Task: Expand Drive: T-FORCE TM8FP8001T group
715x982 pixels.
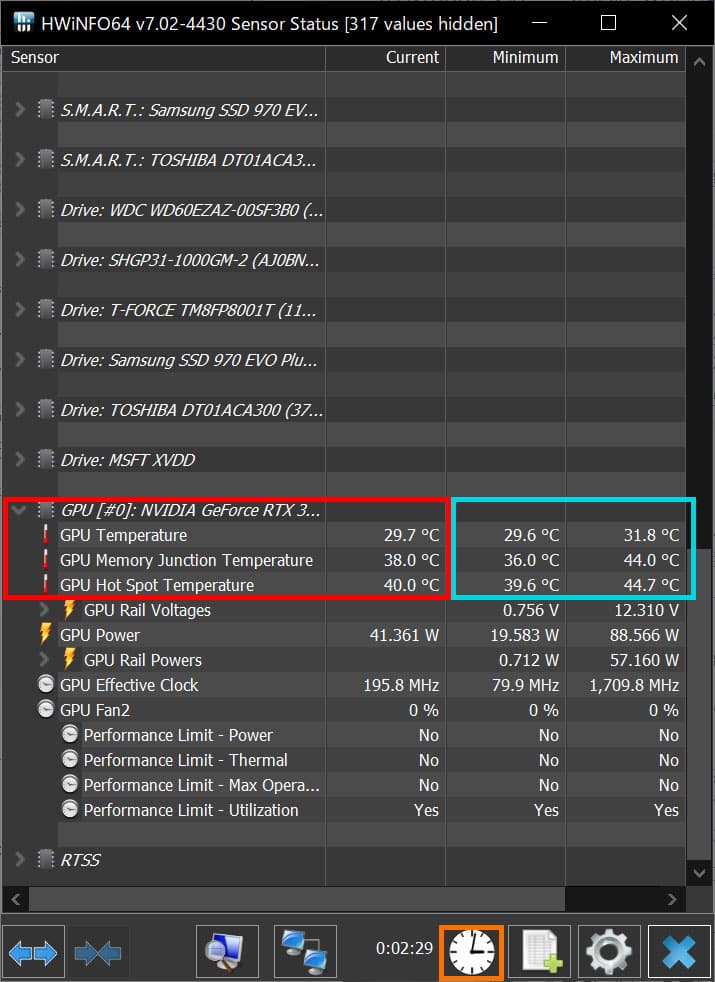Action: [x=20, y=309]
